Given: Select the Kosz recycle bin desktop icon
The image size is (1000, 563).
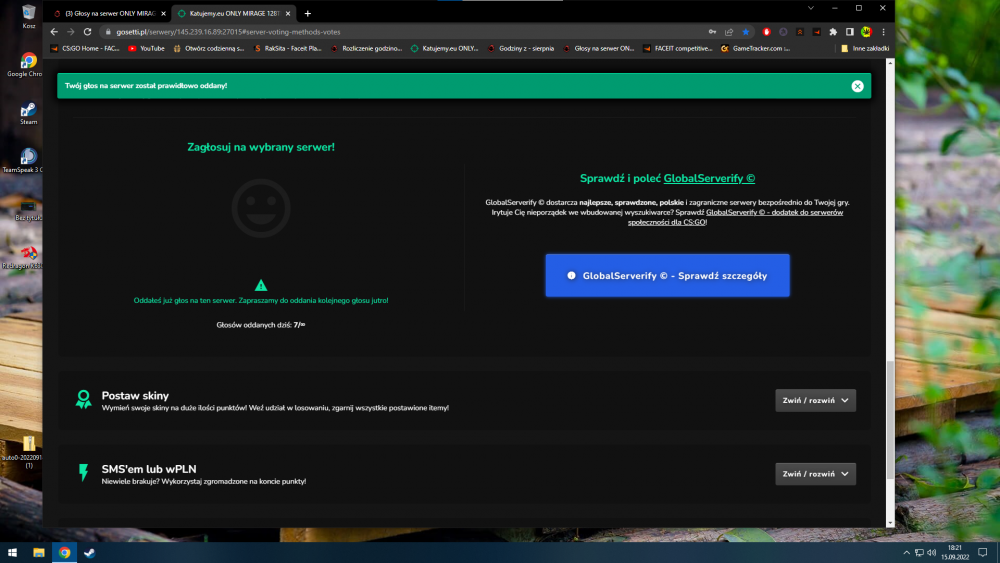Looking at the screenshot, I should [x=29, y=17].
